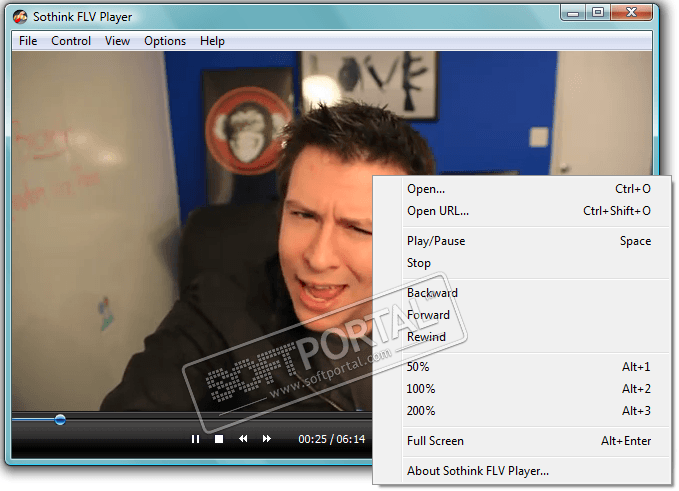Open the View menu
Screen dimensions: 679x491
click(117, 41)
